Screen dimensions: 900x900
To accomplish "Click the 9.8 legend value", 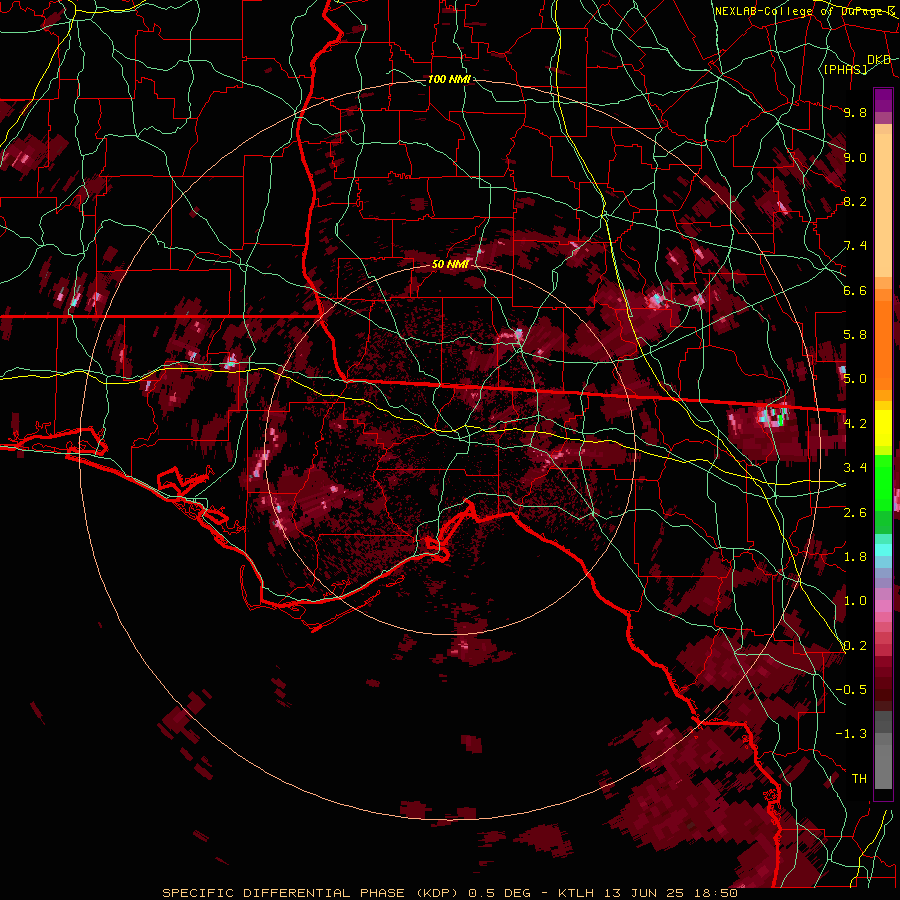I will tap(855, 112).
